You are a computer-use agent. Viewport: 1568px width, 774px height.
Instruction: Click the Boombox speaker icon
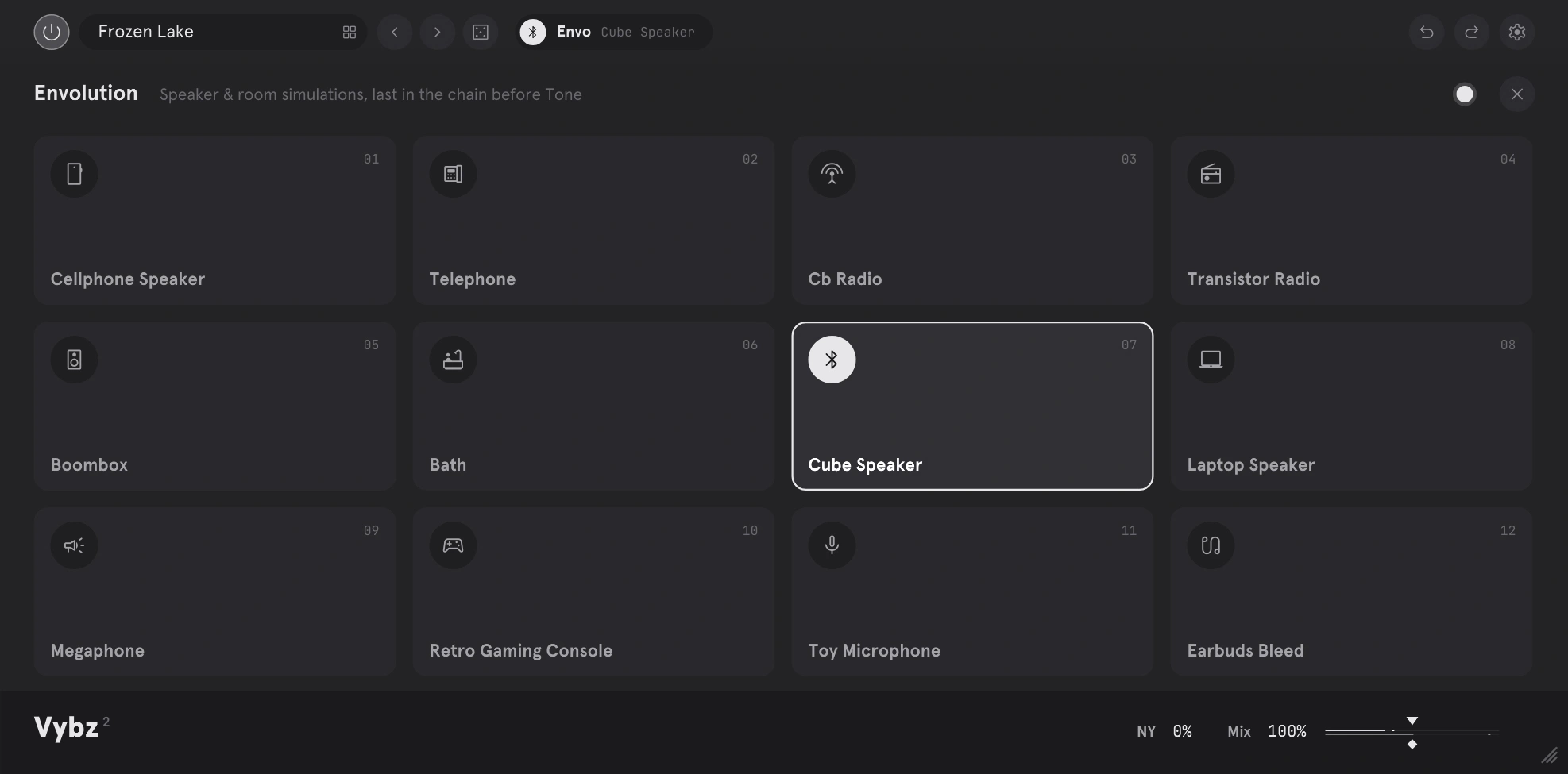tap(75, 360)
